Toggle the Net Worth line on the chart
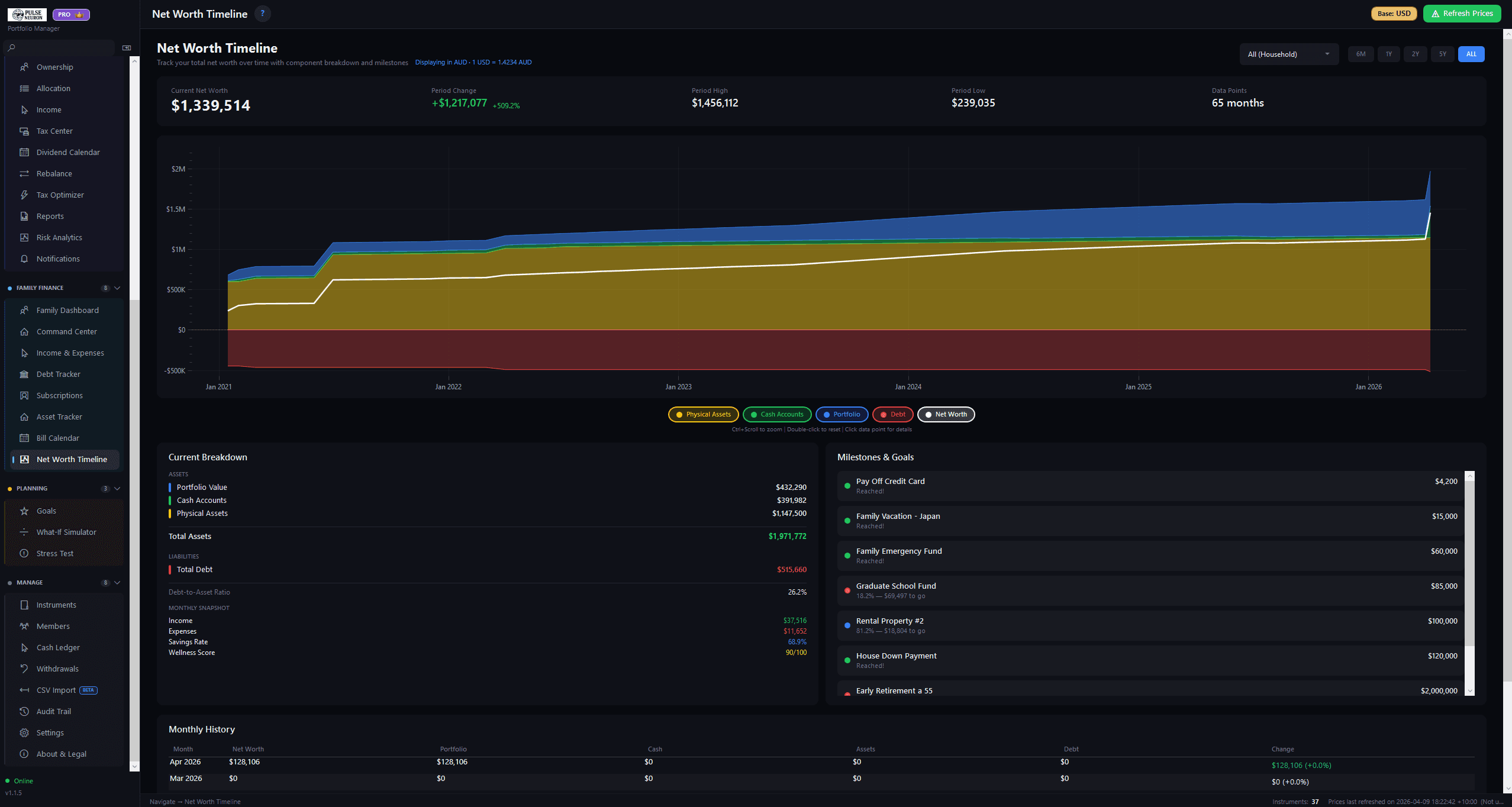 946,414
